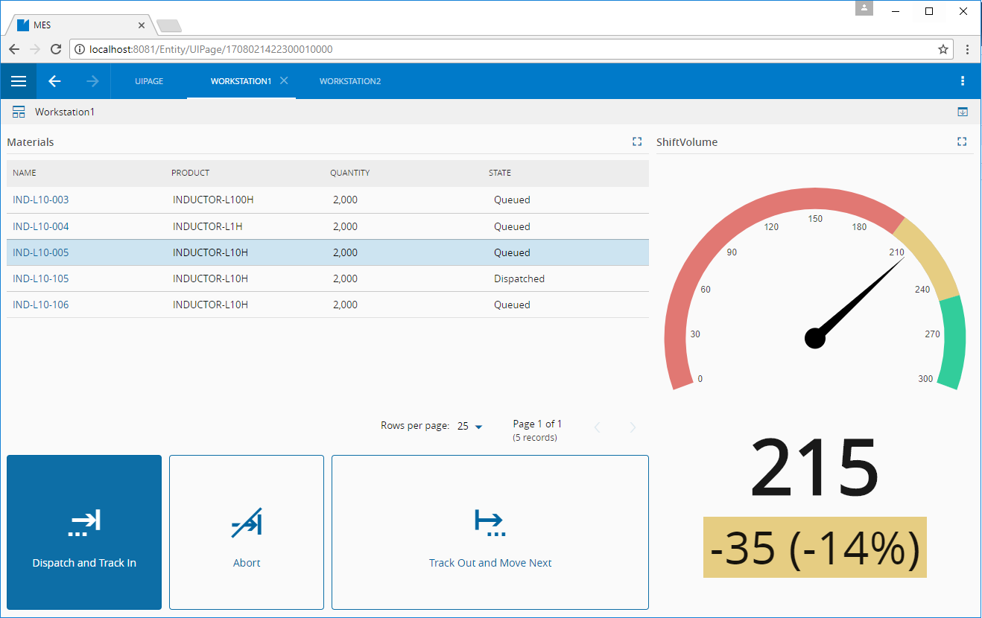The width and height of the screenshot is (982, 618).
Task: Click the MES back arrow icon
Action: coord(55,81)
